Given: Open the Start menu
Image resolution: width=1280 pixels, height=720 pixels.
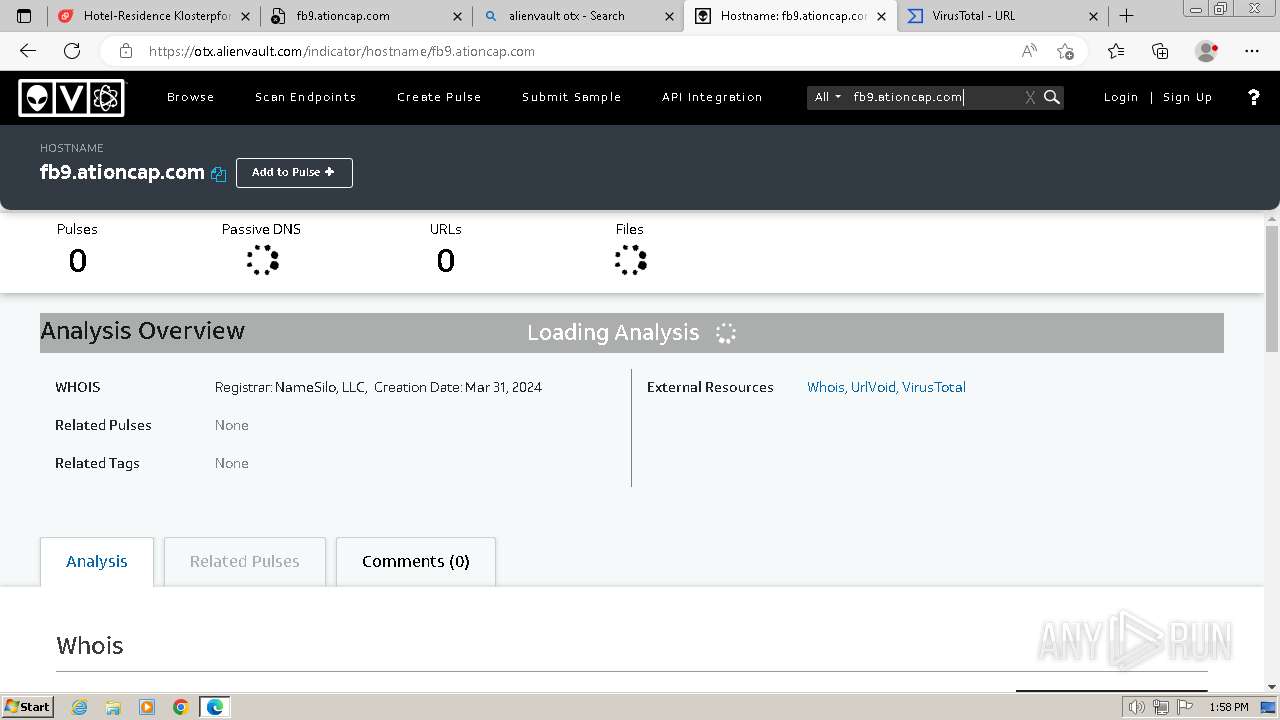Looking at the screenshot, I should (x=28, y=707).
